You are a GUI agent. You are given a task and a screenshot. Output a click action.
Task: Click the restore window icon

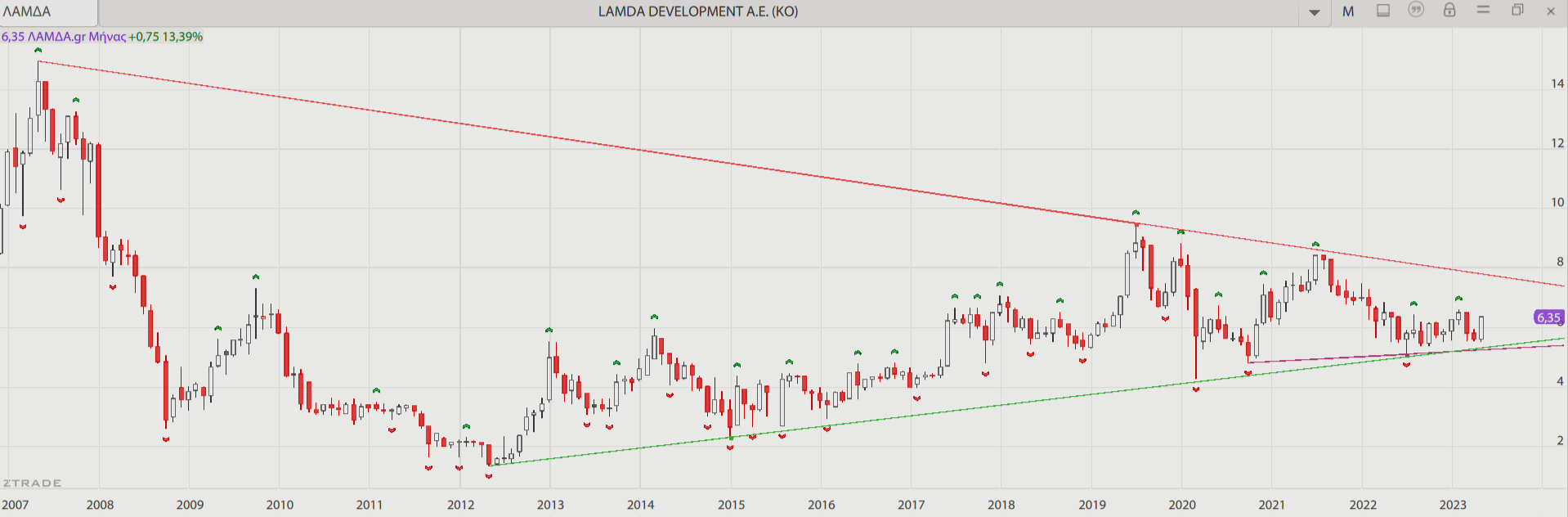tap(1517, 11)
